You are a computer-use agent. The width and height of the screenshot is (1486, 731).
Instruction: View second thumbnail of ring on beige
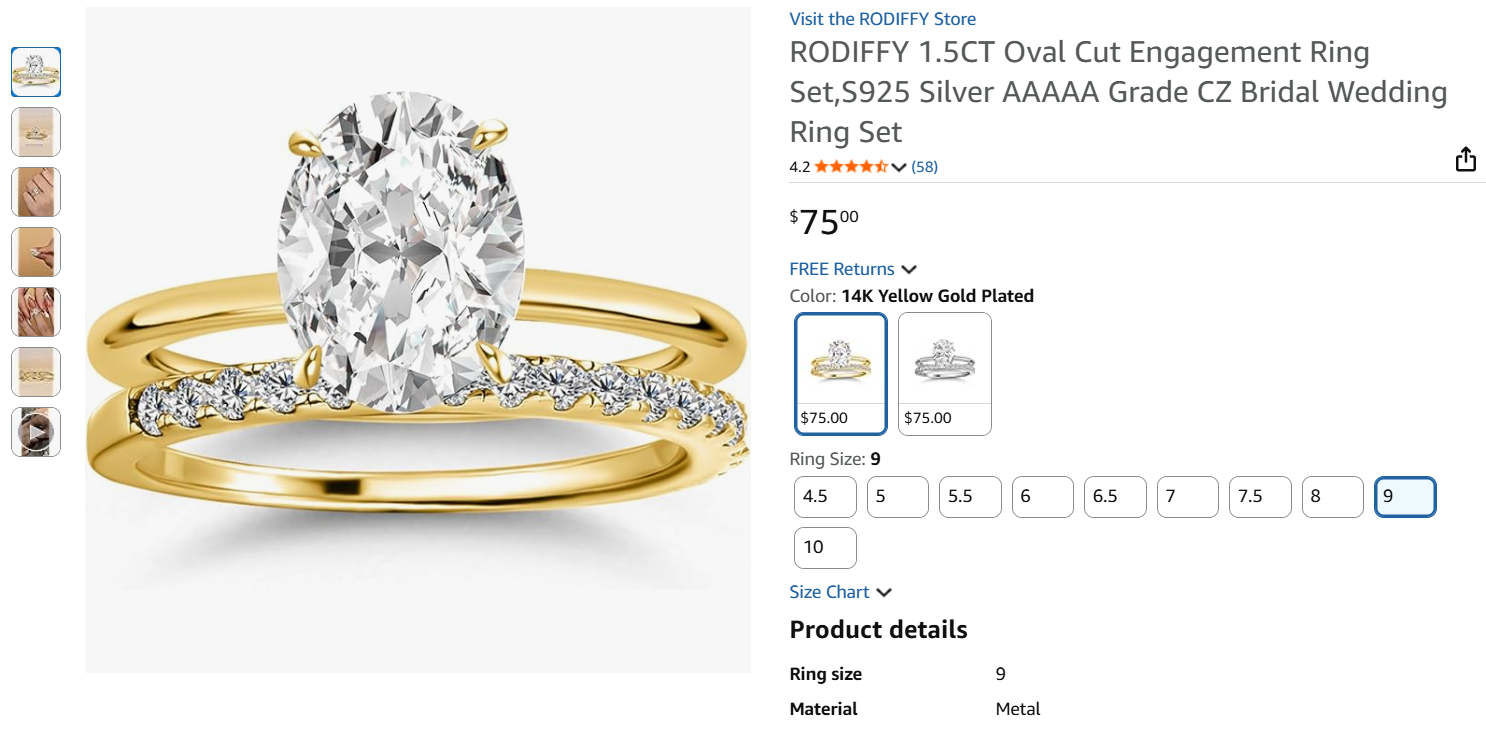pos(36,132)
